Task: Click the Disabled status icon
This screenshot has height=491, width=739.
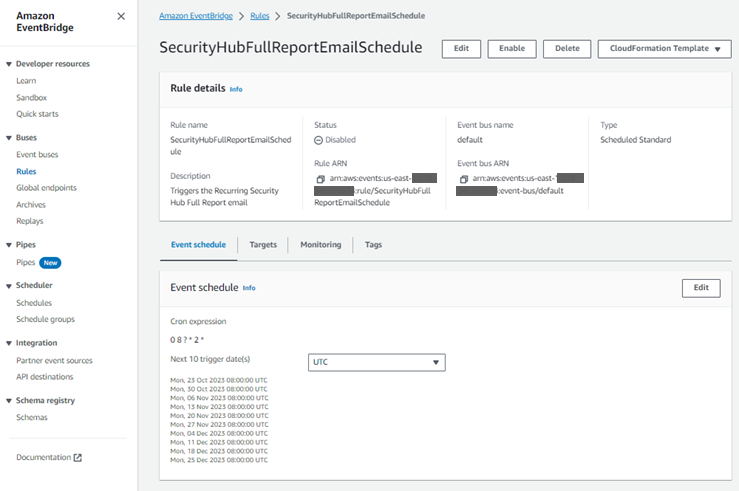Action: click(319, 140)
